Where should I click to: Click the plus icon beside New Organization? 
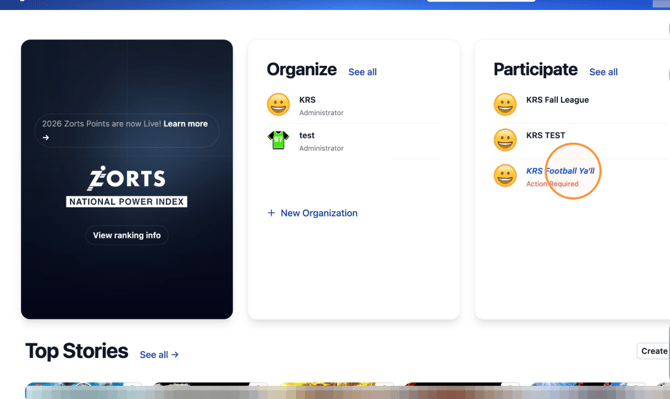(x=271, y=213)
